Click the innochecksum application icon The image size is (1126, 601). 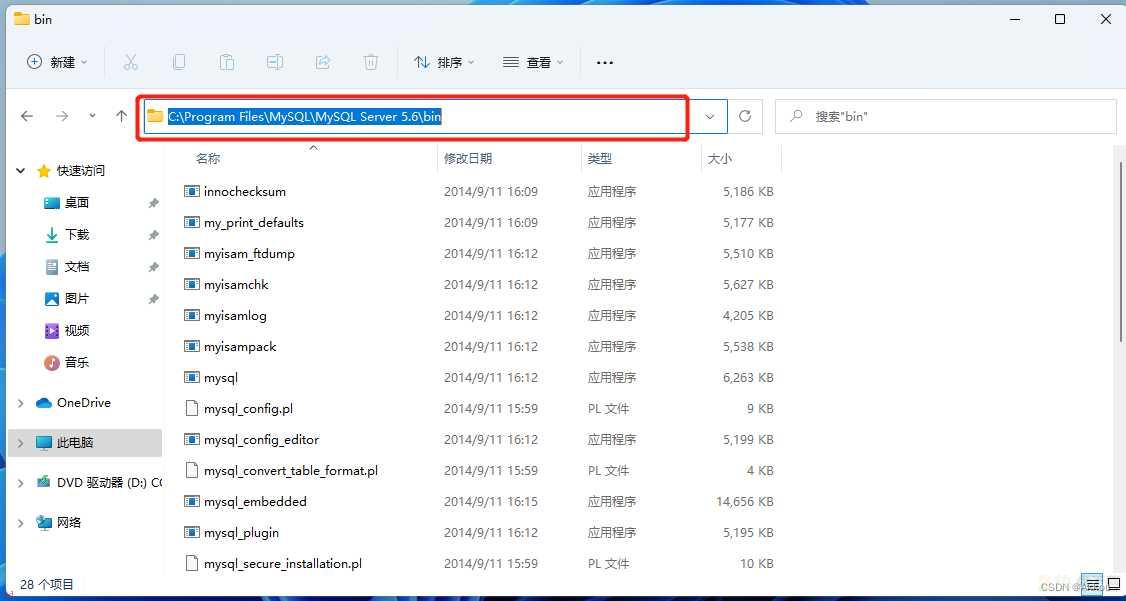191,192
